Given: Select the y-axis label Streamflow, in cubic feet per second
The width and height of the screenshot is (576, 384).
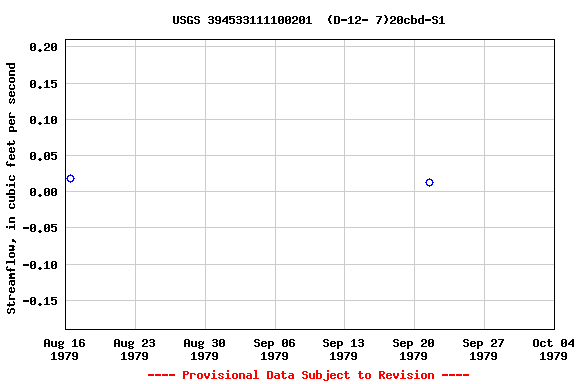Looking at the screenshot, I should tap(11, 188).
